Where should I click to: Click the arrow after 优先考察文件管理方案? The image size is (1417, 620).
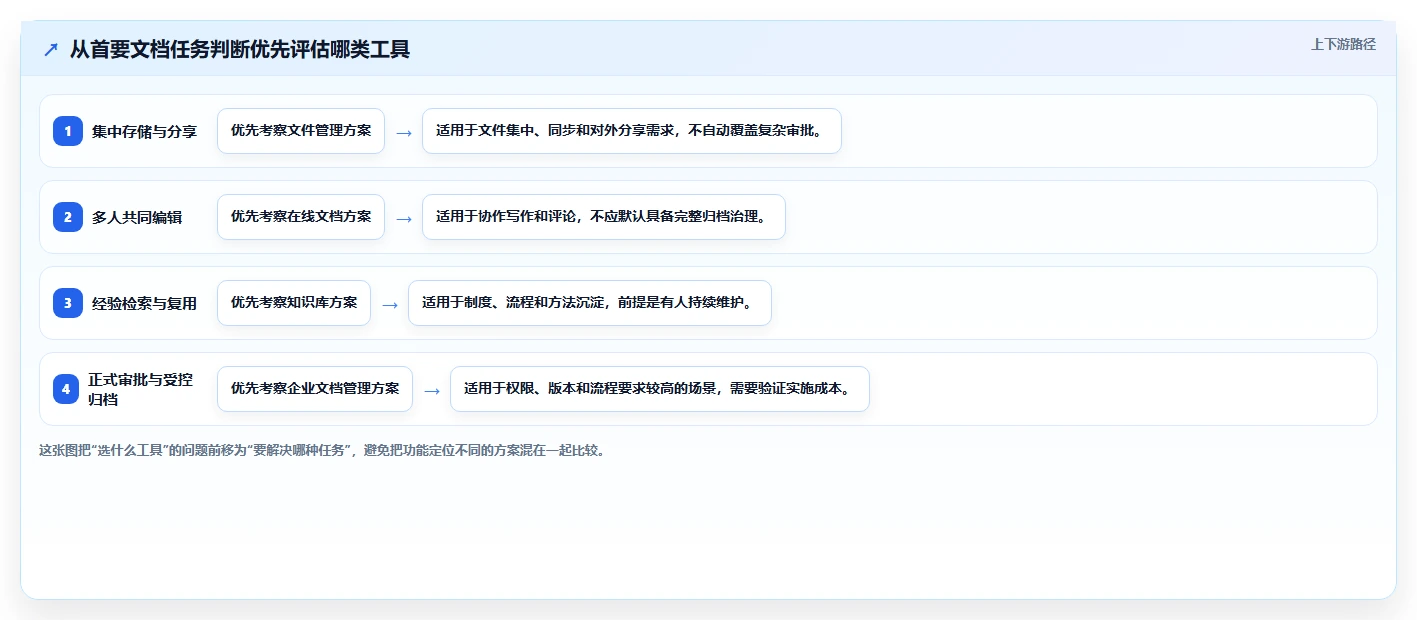click(x=403, y=132)
